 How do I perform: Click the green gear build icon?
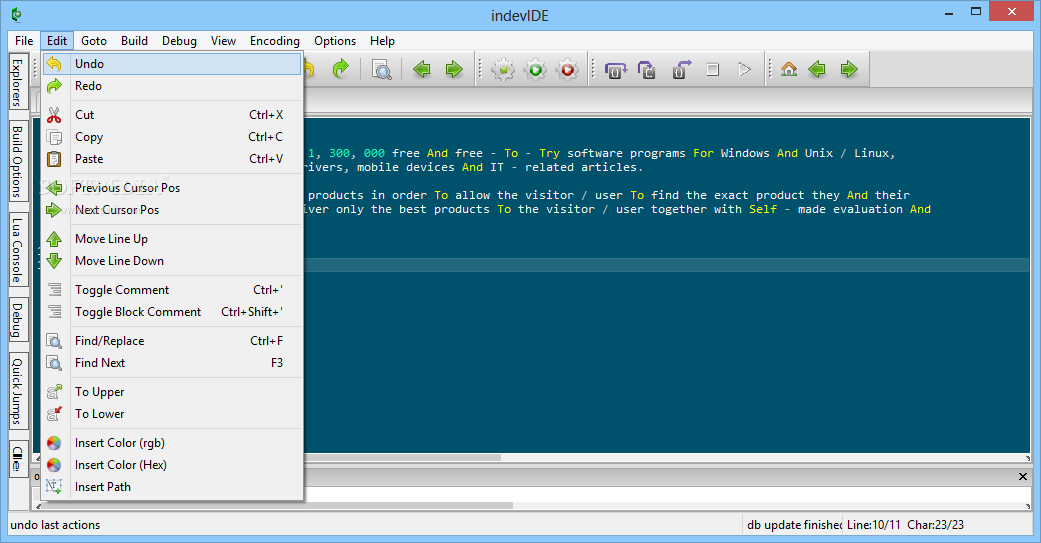click(503, 70)
